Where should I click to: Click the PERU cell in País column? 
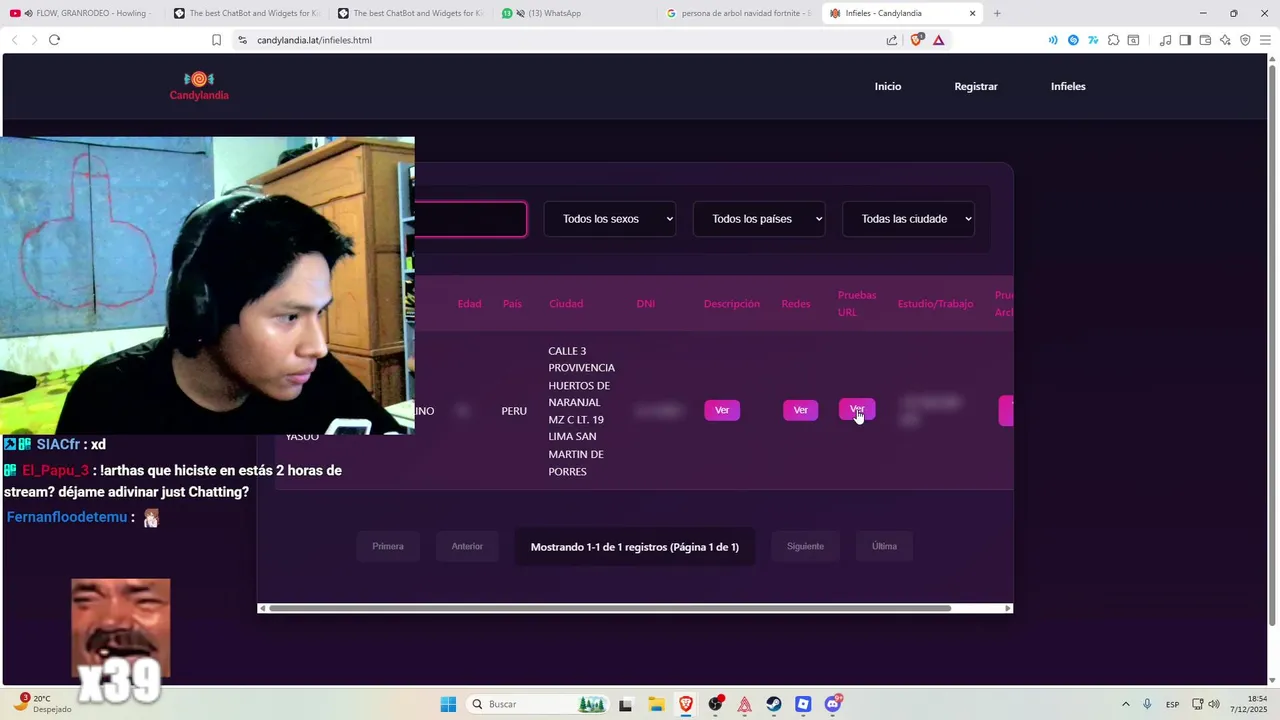click(x=514, y=411)
